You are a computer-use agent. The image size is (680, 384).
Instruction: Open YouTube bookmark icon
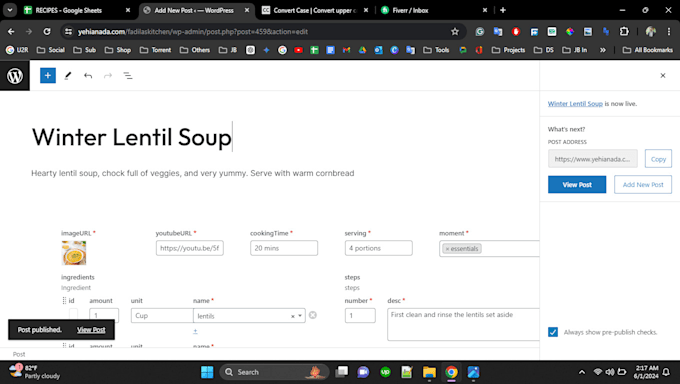pyautogui.click(x=298, y=50)
